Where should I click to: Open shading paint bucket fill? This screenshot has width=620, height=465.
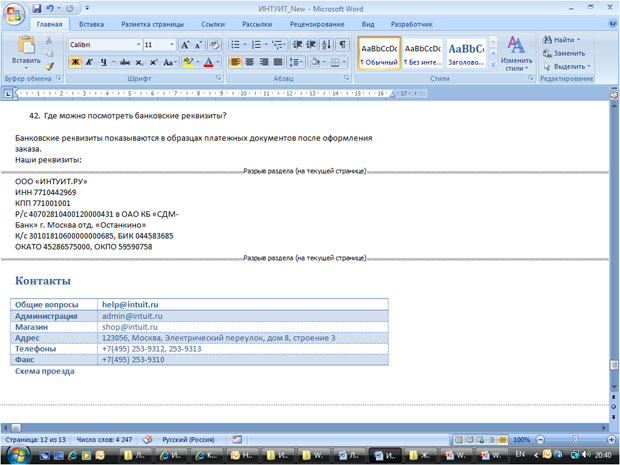coord(315,62)
